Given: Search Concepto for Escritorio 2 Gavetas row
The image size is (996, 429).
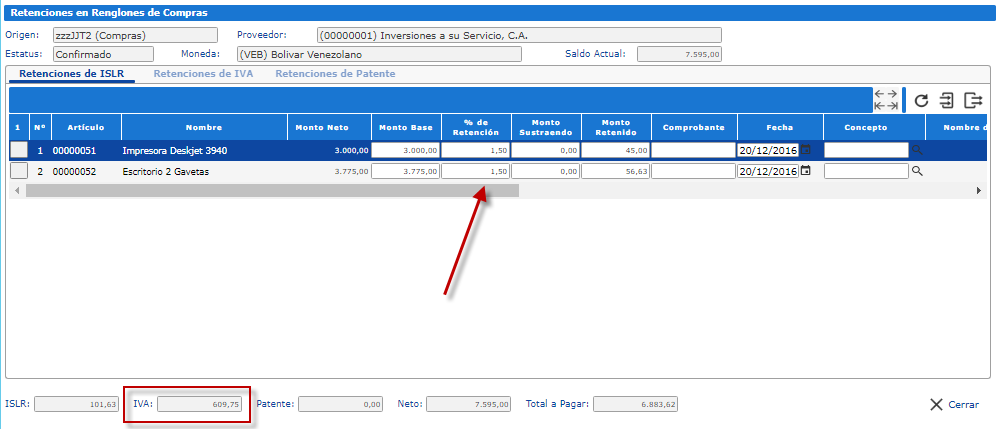Looking at the screenshot, I should (917, 171).
